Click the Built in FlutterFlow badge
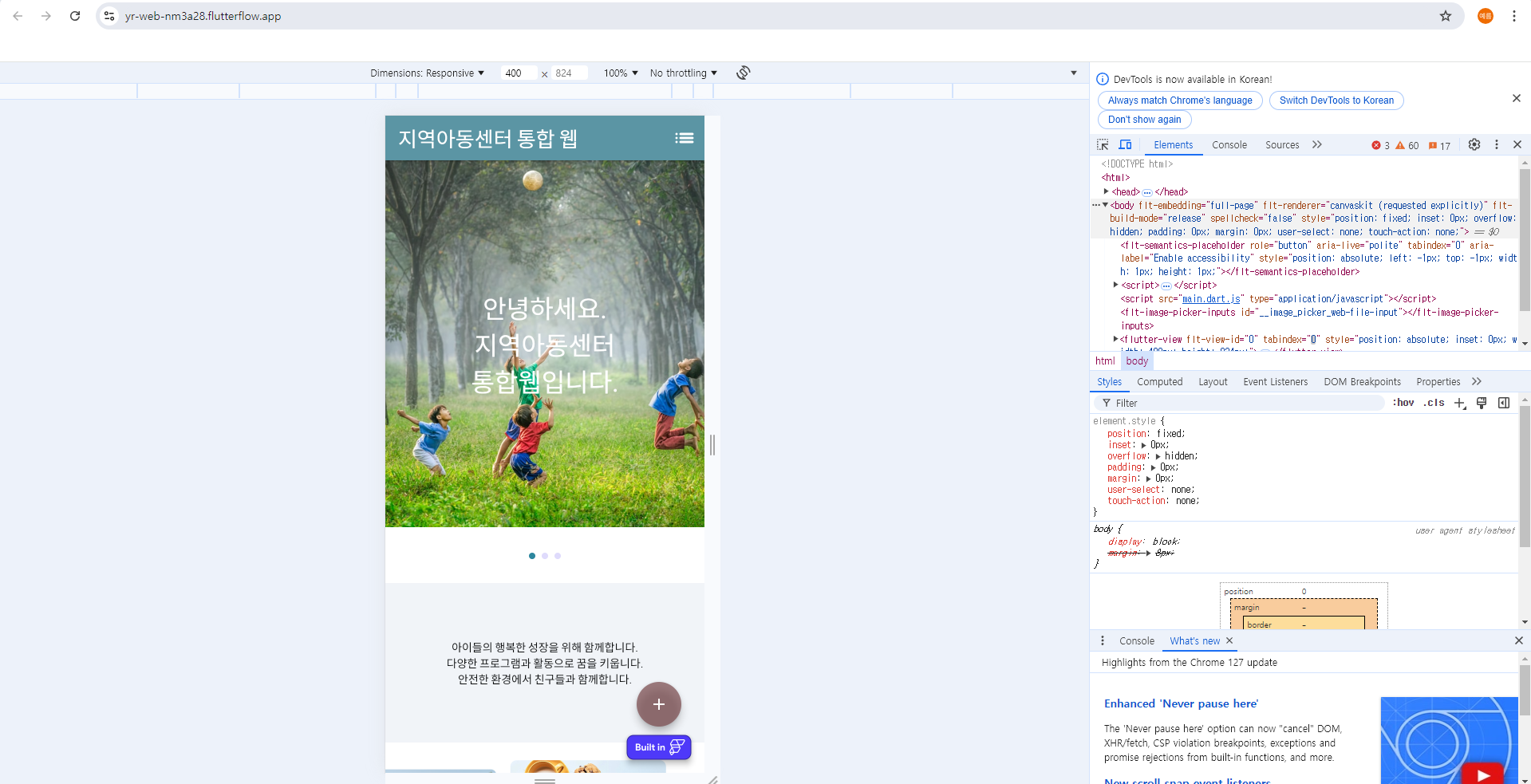Screen dimensions: 1531x784 [x=658, y=747]
